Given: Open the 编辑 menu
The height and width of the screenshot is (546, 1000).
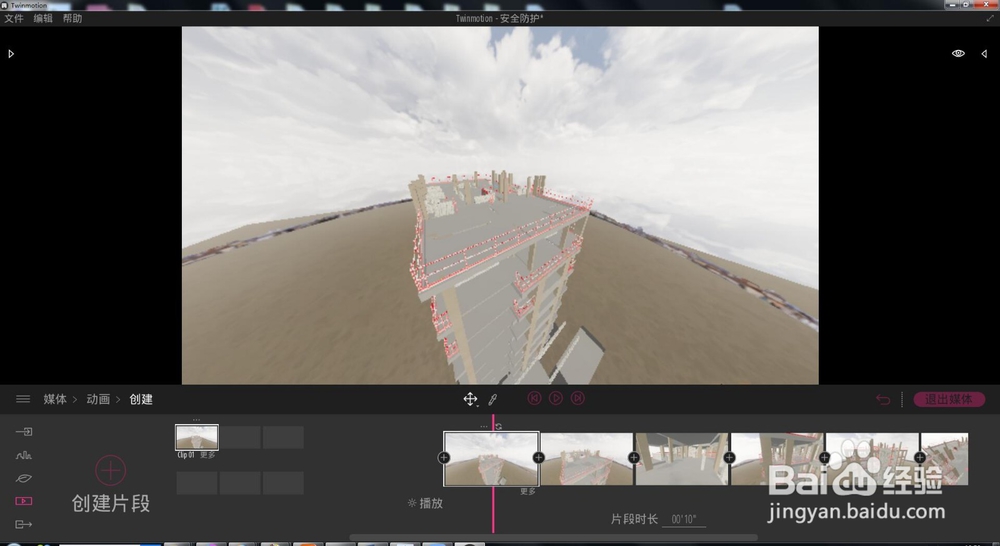Looking at the screenshot, I should [x=43, y=18].
